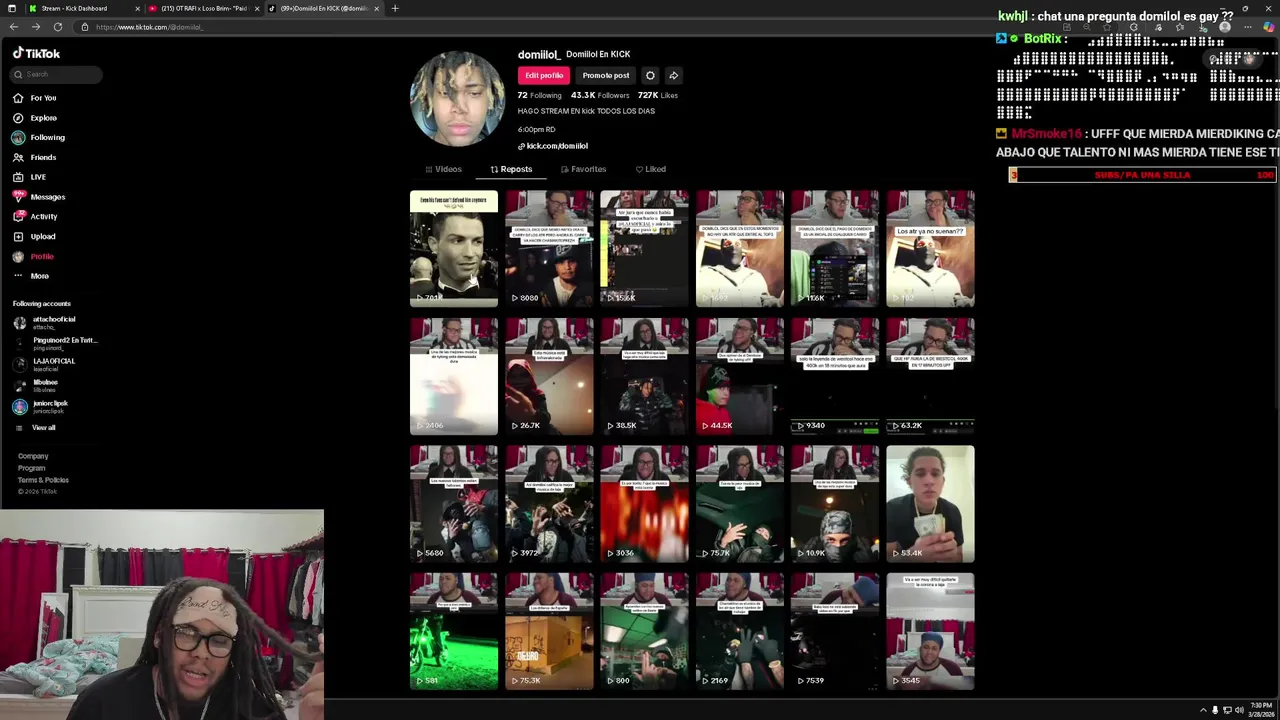Reload the TikTok page
1280x720 pixels.
[x=58, y=27]
